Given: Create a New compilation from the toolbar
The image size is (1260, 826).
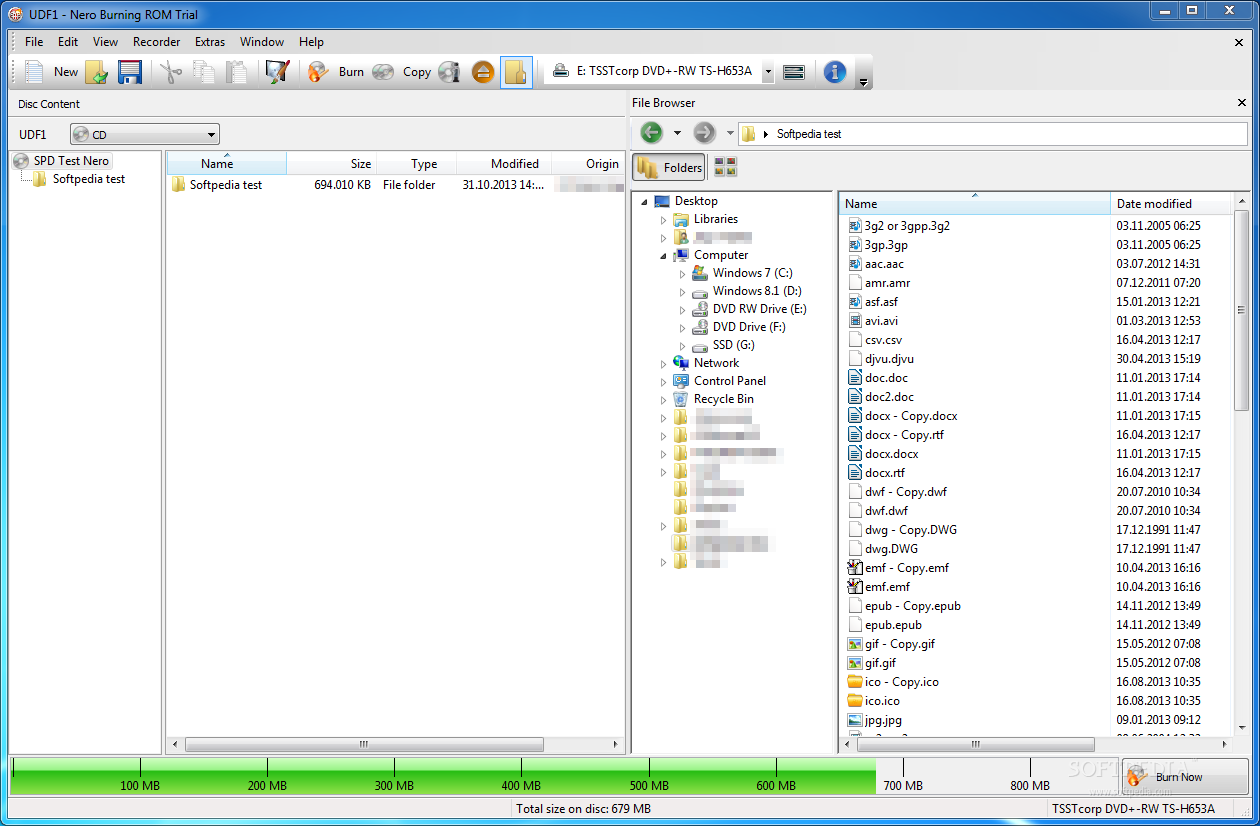Looking at the screenshot, I should tap(50, 71).
